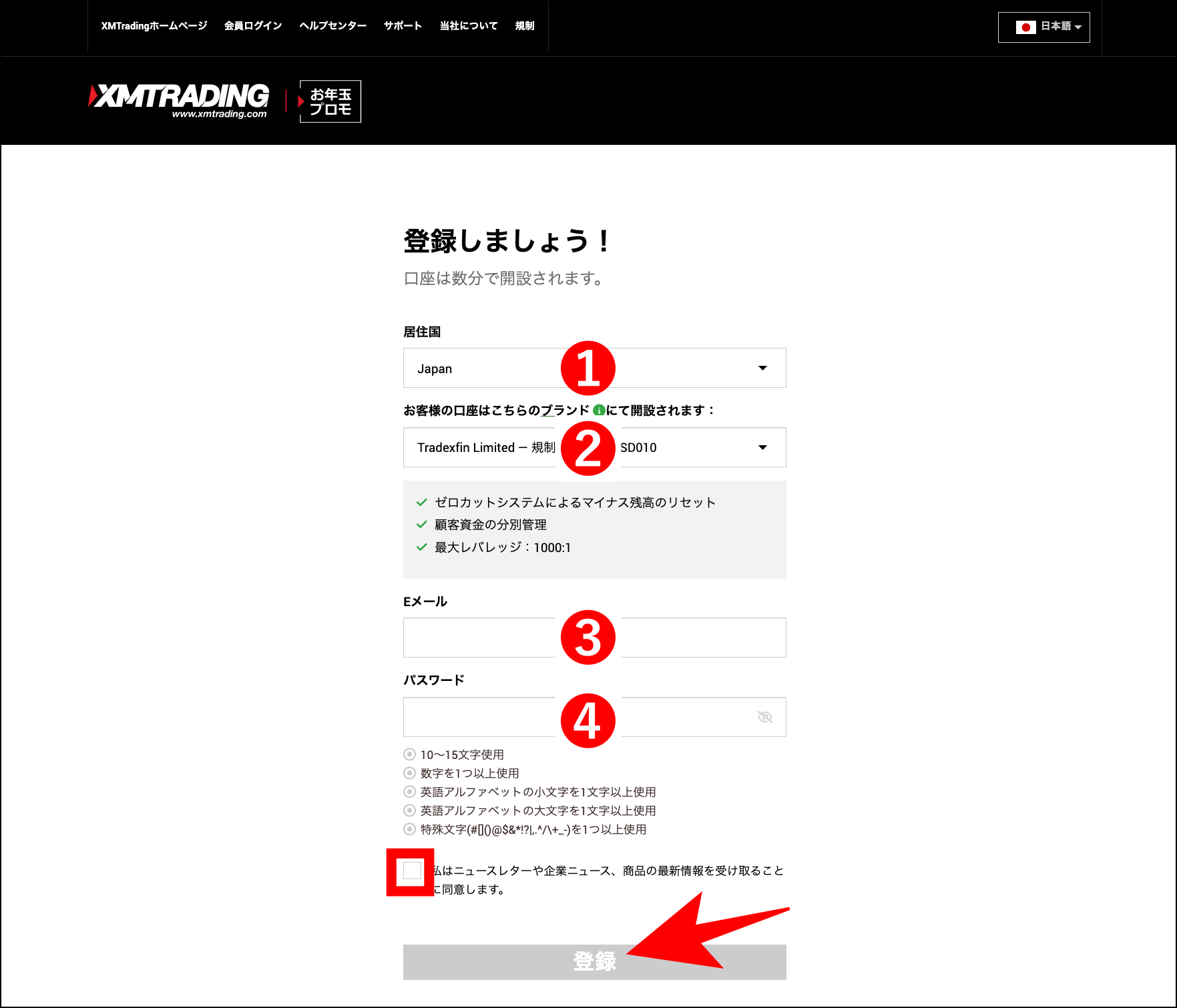Viewport: 1177px width, 1008px height.
Task: Click the 10〜15文字使用 requirement indicator
Action: click(408, 754)
